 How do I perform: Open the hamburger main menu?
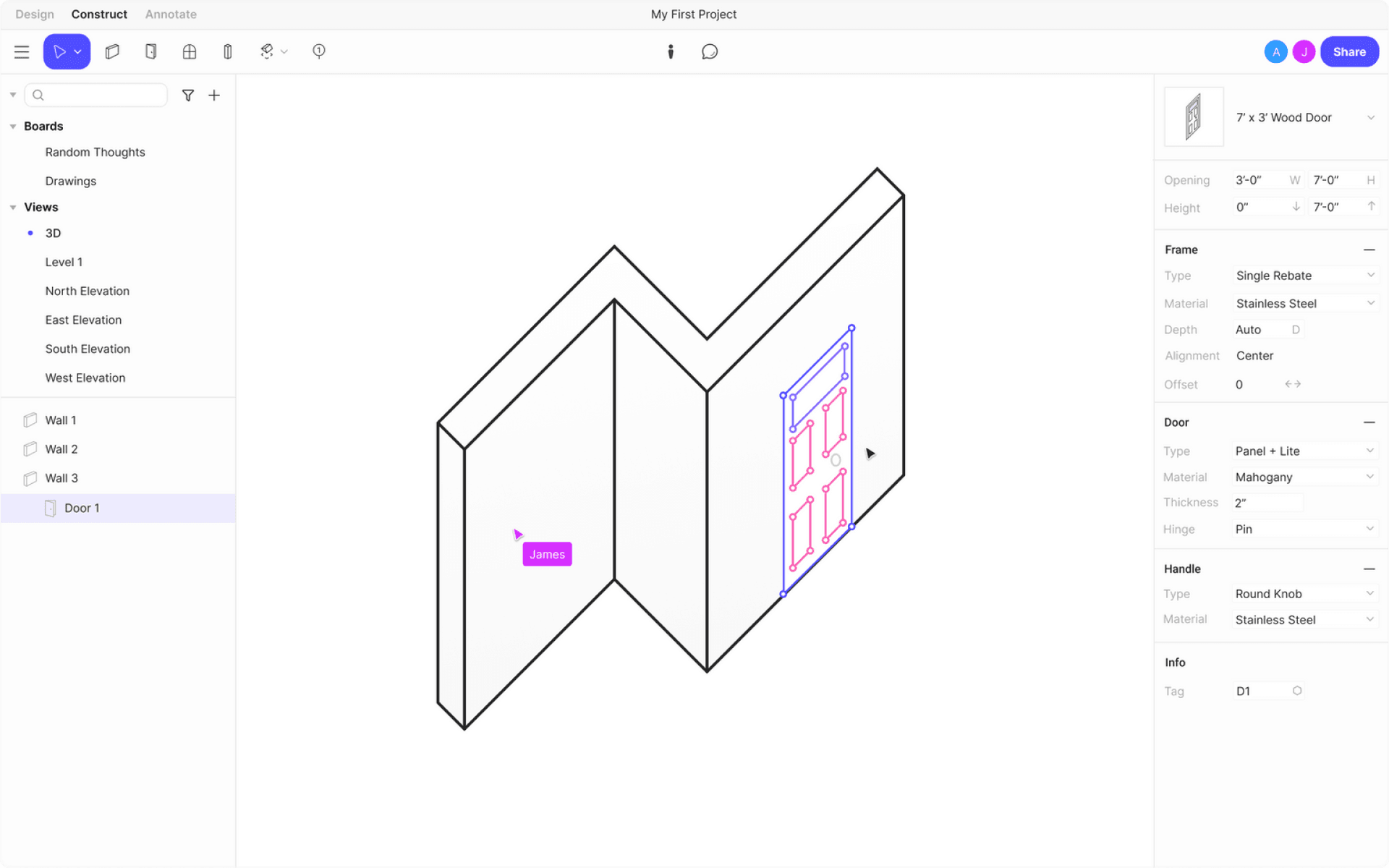(22, 51)
